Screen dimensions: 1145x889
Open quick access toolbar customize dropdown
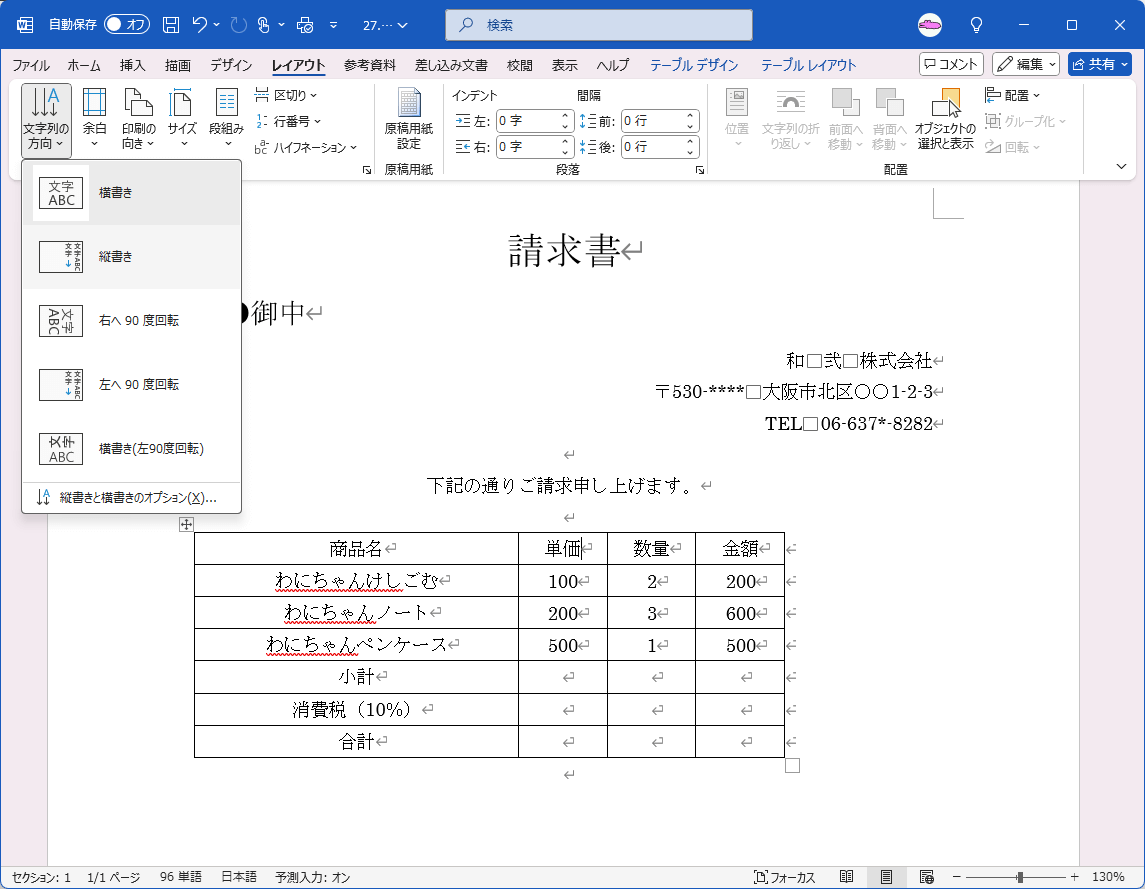click(x=333, y=25)
